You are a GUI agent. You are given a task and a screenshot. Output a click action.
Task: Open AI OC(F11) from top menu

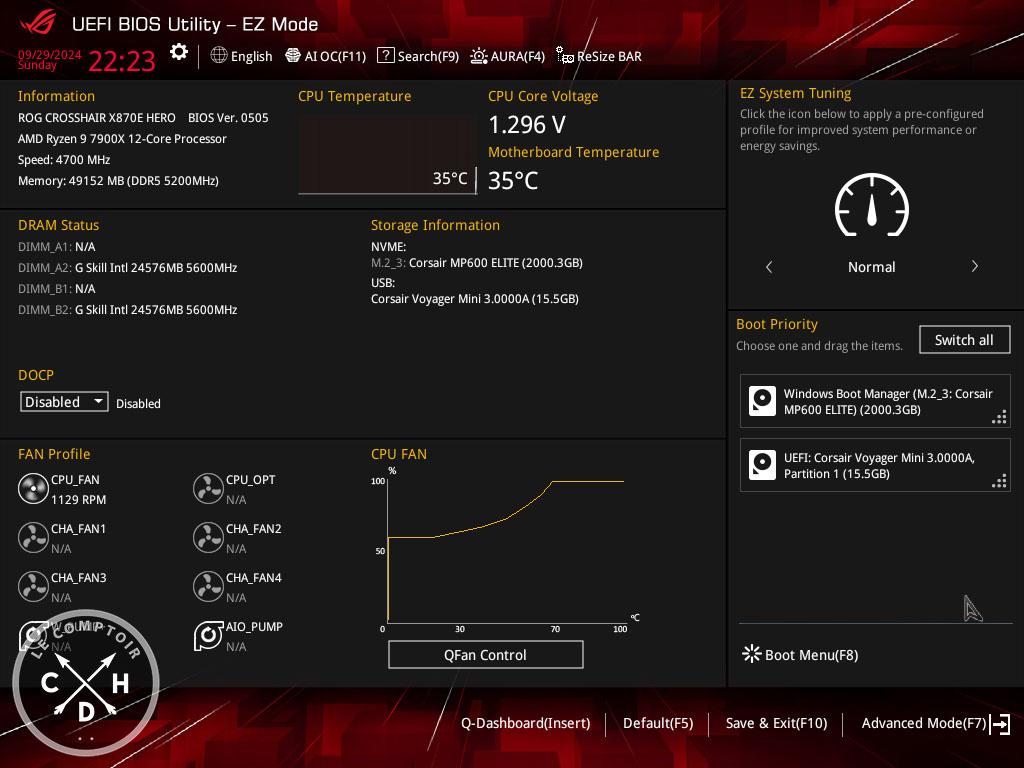pyautogui.click(x=326, y=57)
